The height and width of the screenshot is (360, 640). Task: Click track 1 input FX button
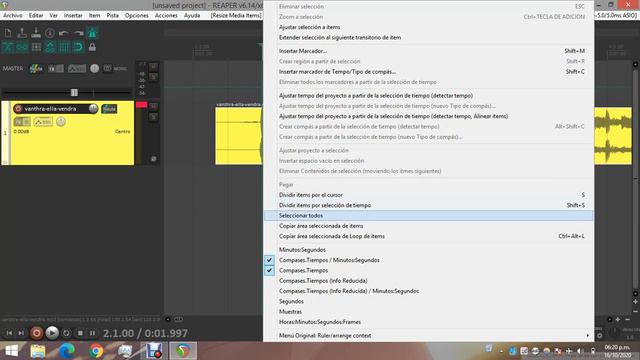pyautogui.click(x=22, y=122)
